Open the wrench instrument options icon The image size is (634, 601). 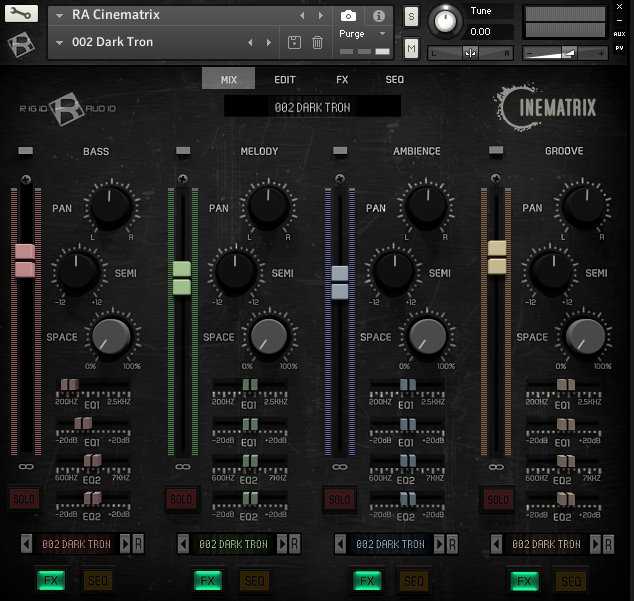click(21, 13)
